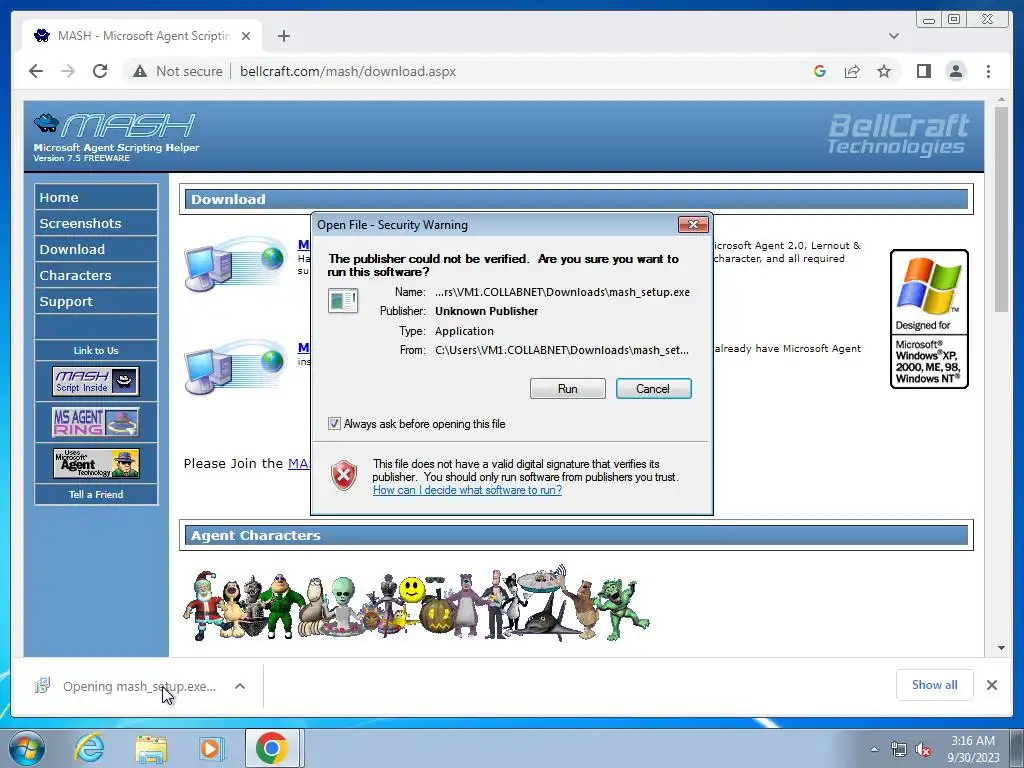This screenshot has width=1024, height=768.
Task: Uncheck Always ask before opening this file
Action: coord(334,424)
